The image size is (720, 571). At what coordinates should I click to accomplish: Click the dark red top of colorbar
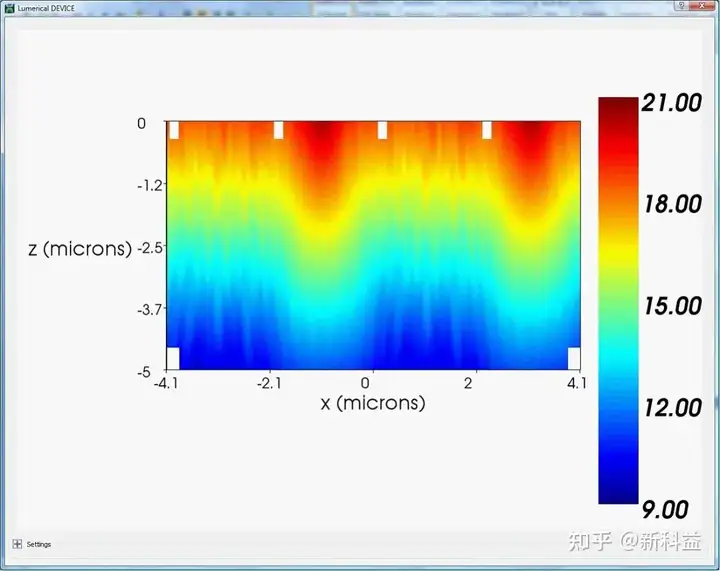click(x=618, y=105)
